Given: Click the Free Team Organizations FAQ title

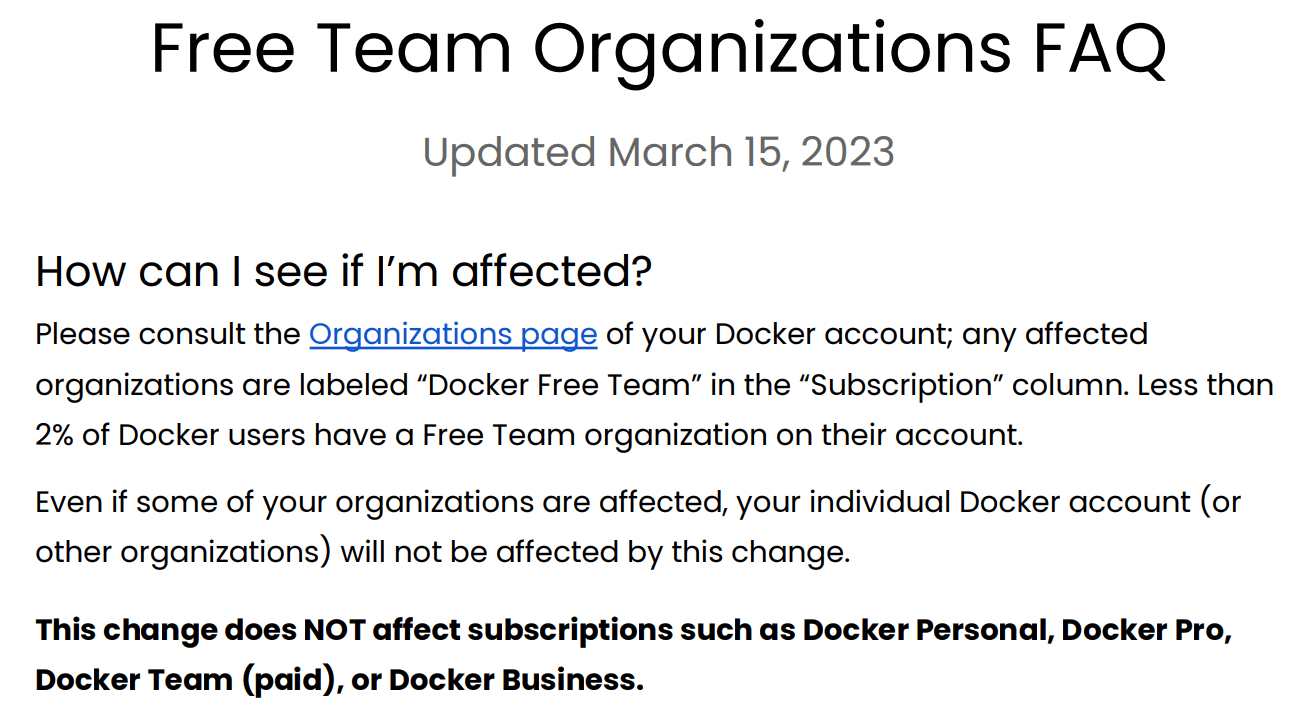Looking at the screenshot, I should pyautogui.click(x=658, y=49).
